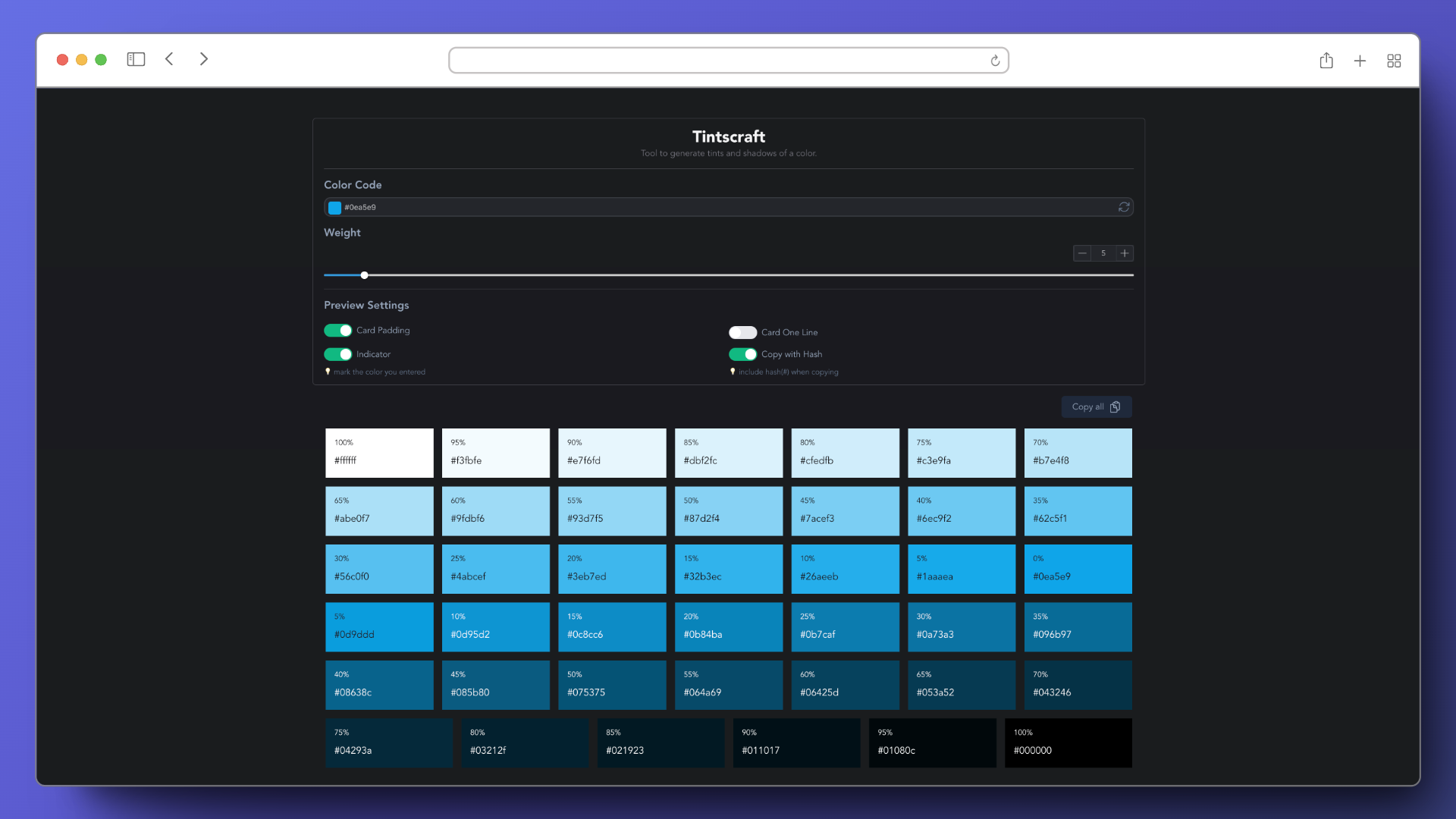Copy the #096b97 shade card
This screenshot has width=1456, height=819.
[1078, 627]
